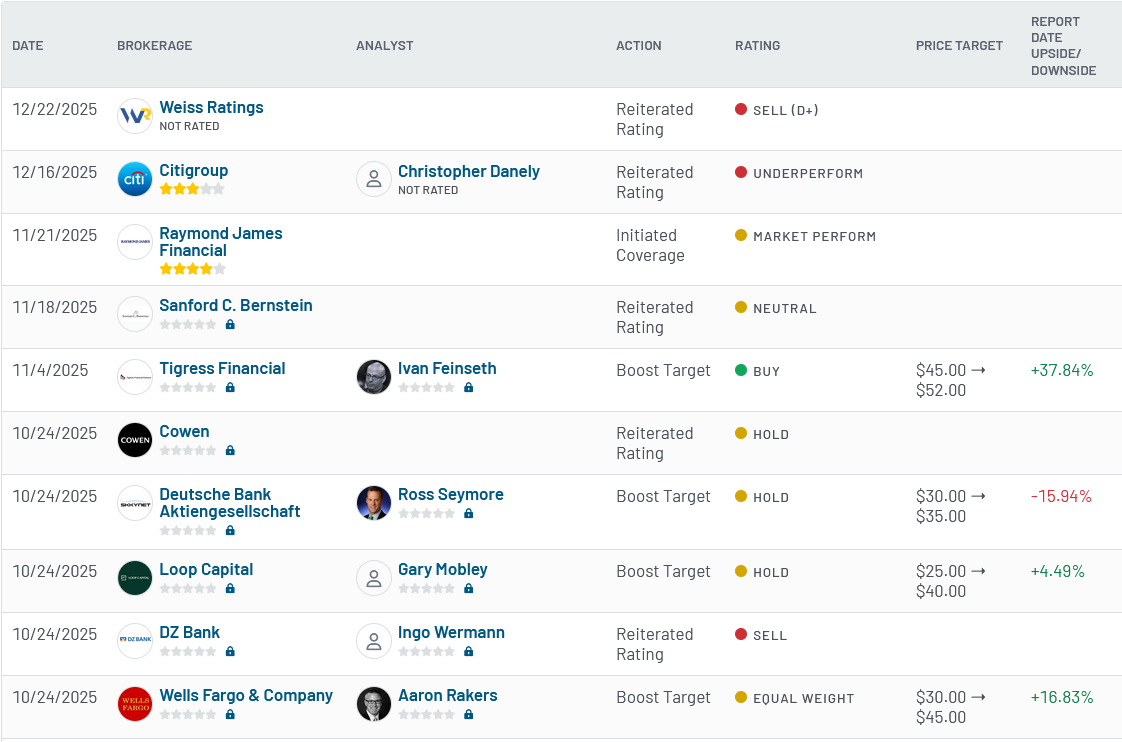Open the Loop Capital link
The height and width of the screenshot is (742, 1122).
click(x=206, y=570)
